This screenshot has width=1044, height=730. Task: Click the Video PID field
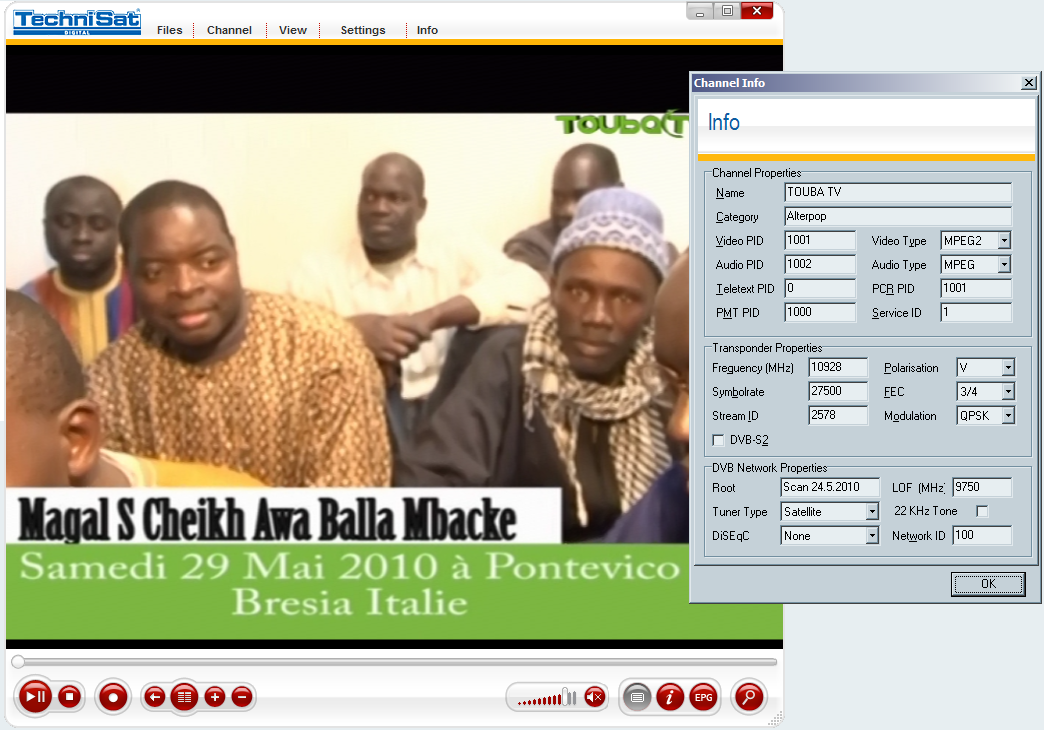(820, 240)
